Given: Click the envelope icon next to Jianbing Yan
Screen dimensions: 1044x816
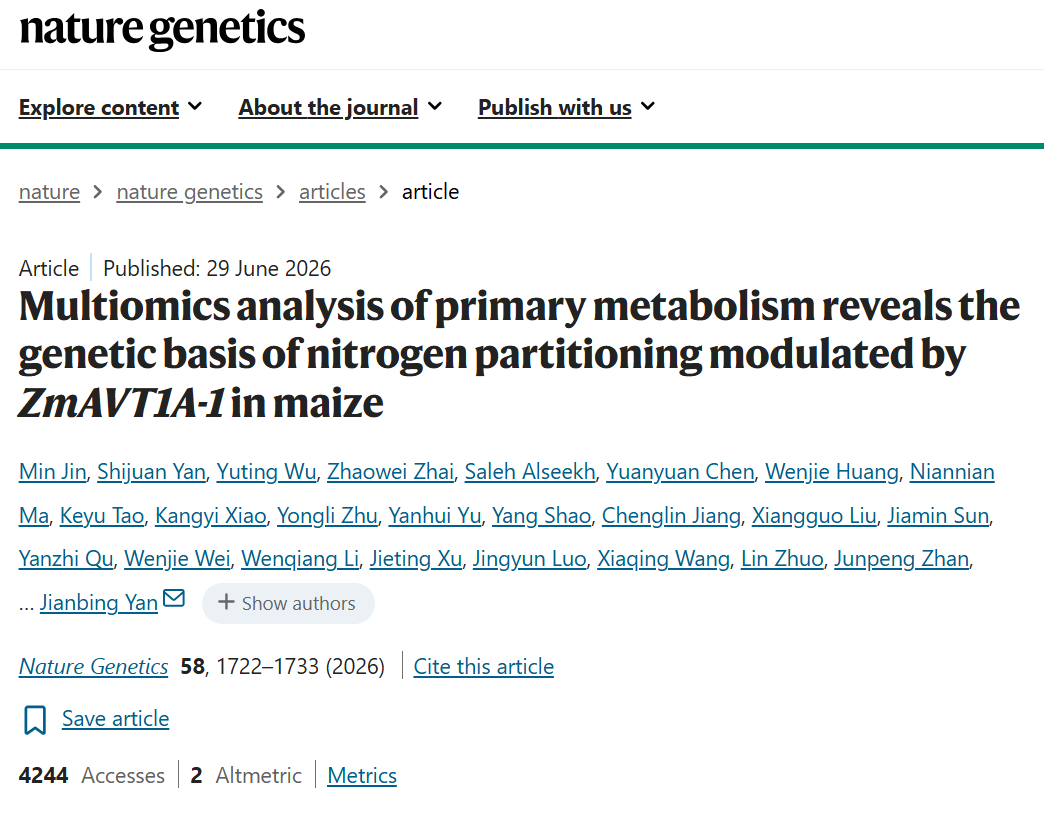Looking at the screenshot, I should (x=174, y=598).
